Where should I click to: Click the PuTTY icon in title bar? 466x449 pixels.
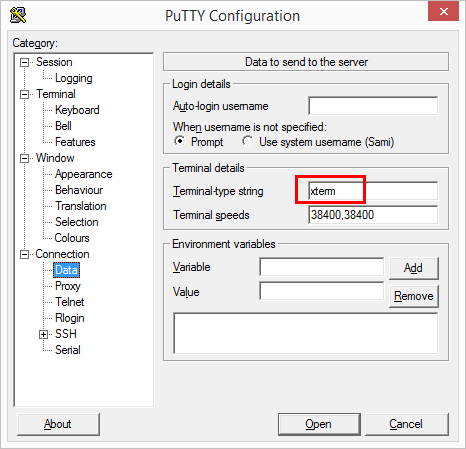[18, 15]
